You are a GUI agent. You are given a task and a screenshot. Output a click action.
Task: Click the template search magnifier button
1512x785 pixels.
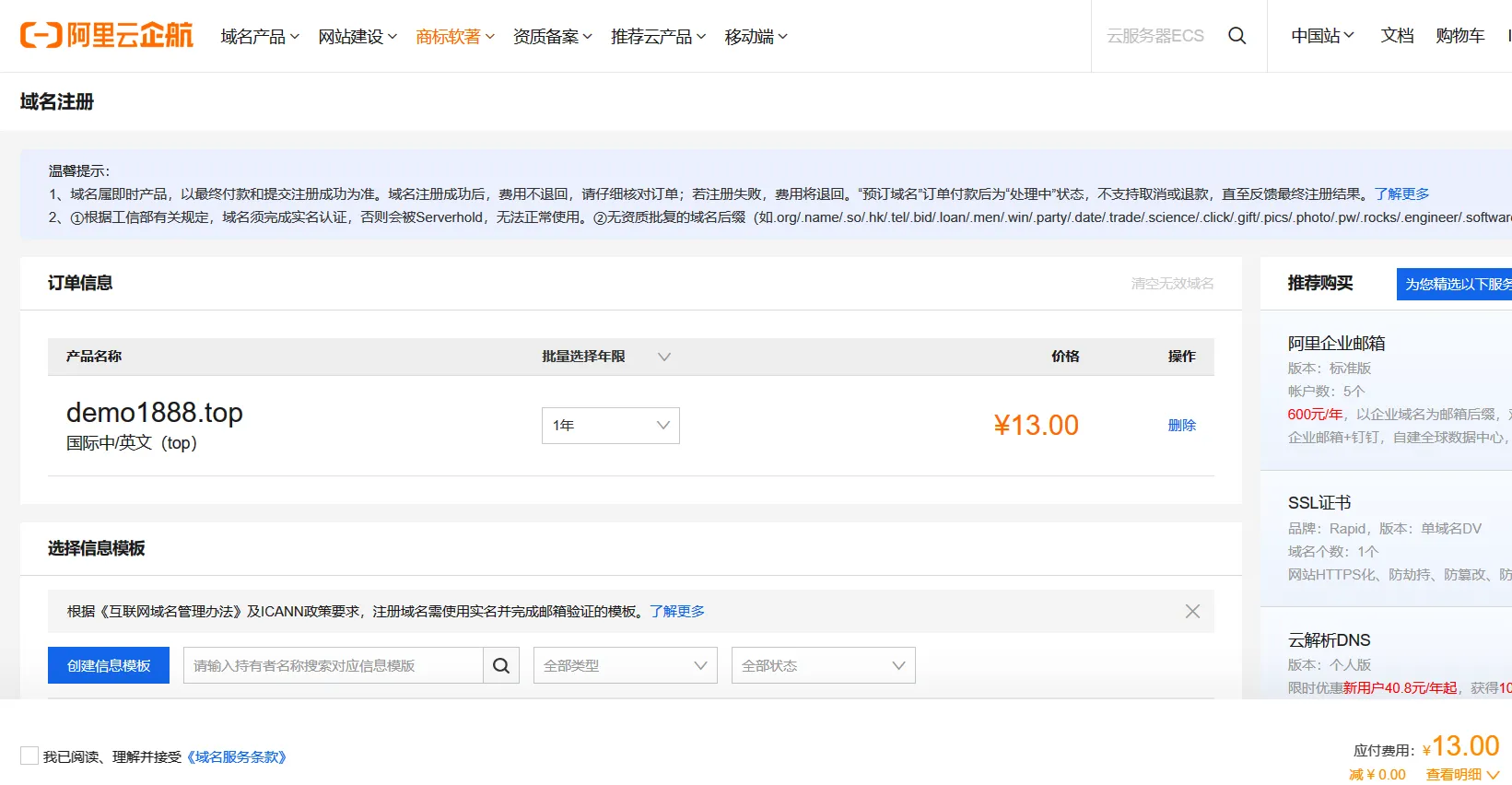tap(501, 665)
